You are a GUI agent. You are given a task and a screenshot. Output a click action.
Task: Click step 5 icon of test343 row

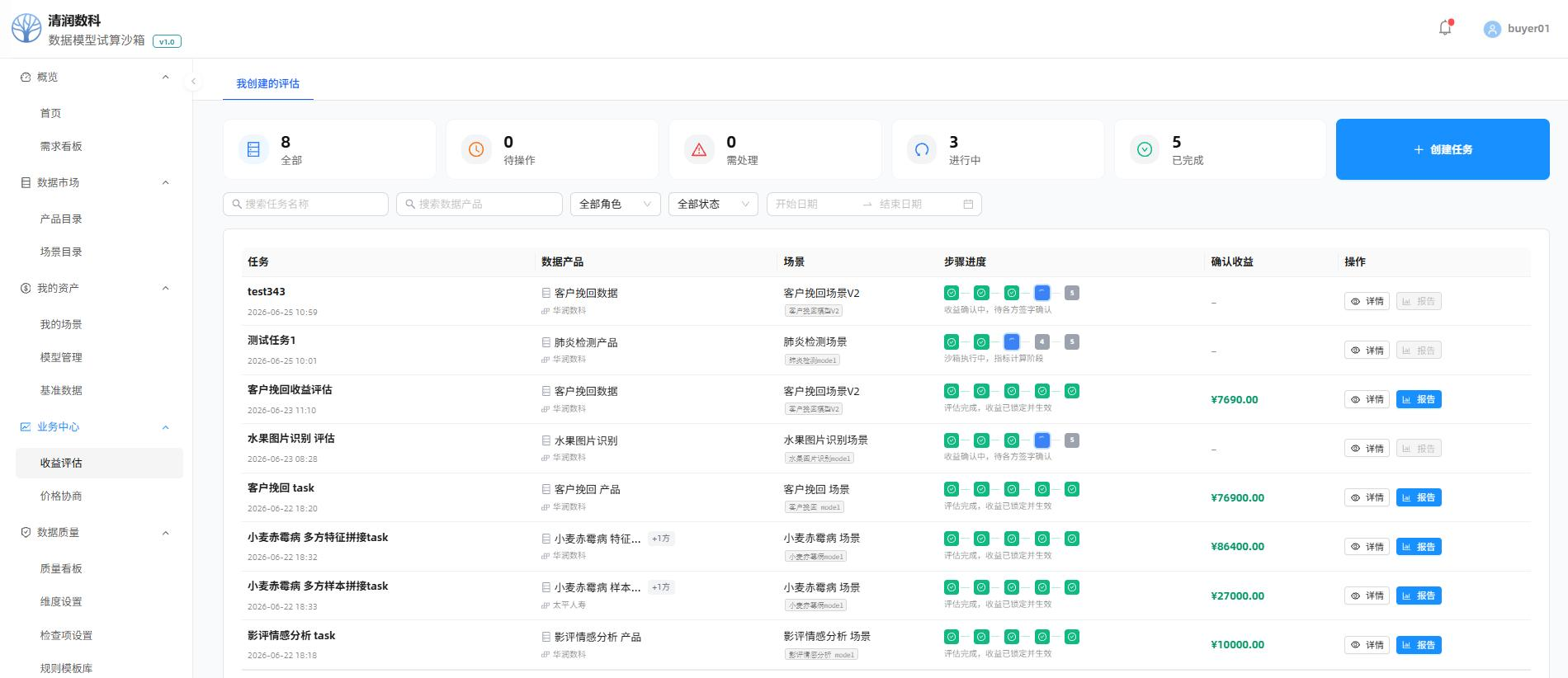point(1072,293)
